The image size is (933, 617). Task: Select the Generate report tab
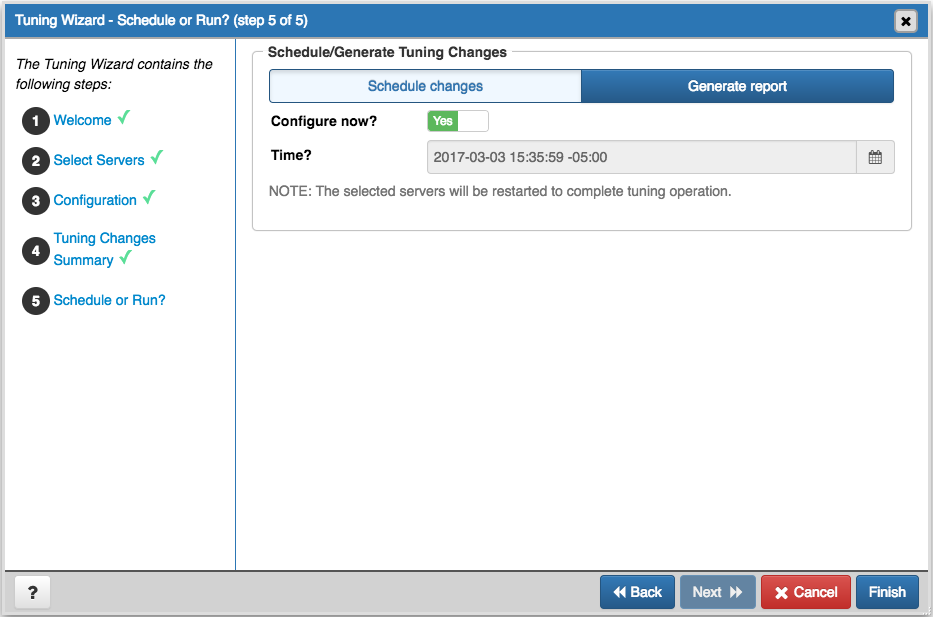point(737,86)
